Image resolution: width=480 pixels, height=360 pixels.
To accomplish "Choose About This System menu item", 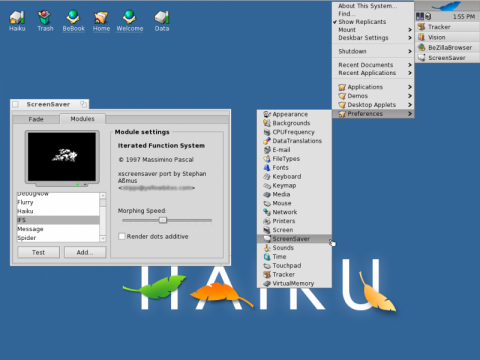I will tap(373, 6).
